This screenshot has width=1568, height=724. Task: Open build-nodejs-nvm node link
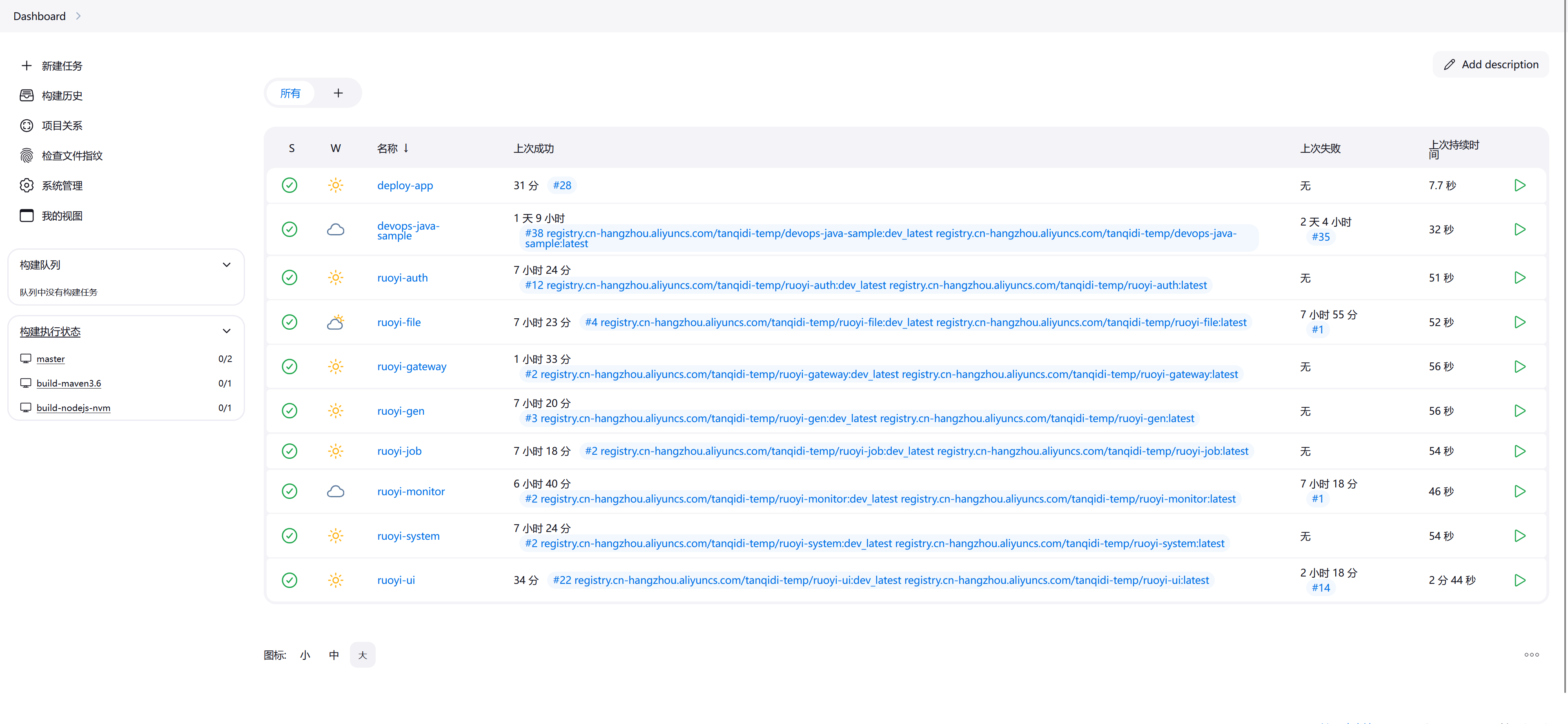(73, 408)
